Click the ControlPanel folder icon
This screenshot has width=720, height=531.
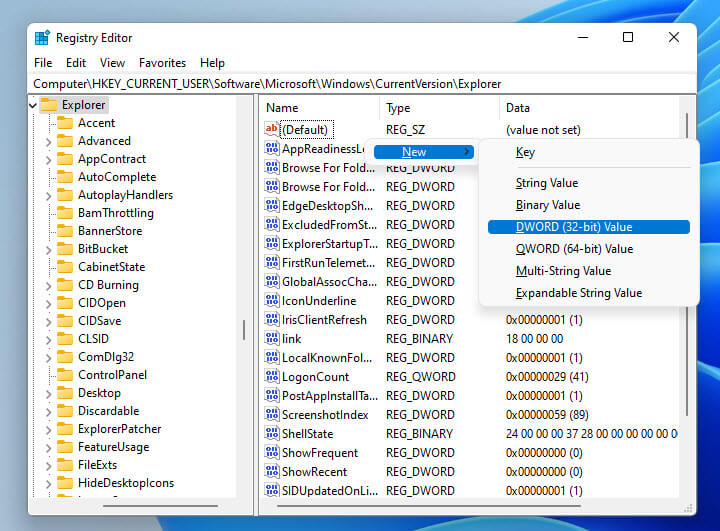[x=65, y=375]
